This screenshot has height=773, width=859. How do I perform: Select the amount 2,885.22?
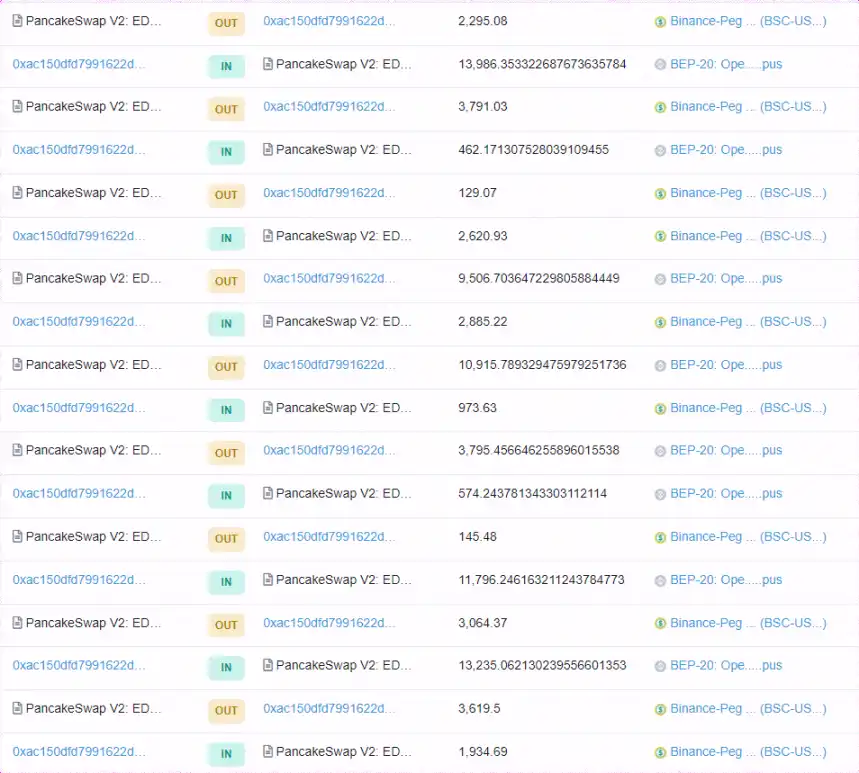pyautogui.click(x=483, y=322)
